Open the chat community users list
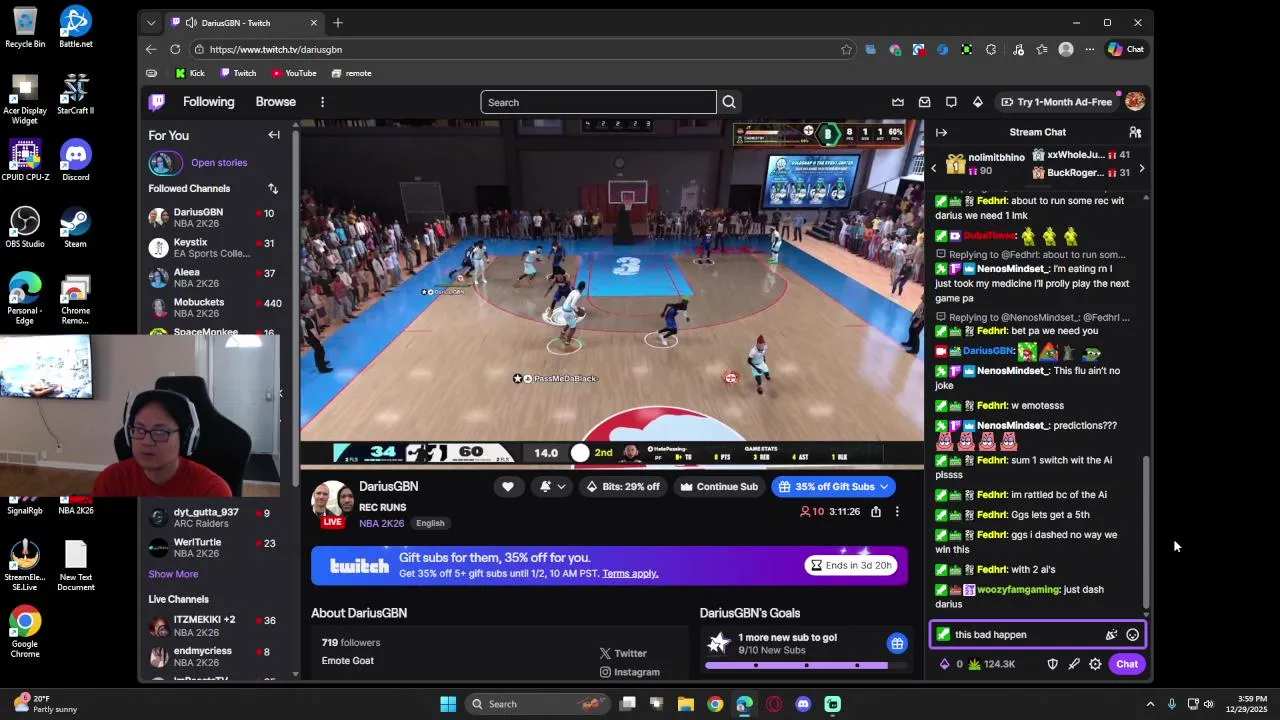The image size is (1280, 720). pos(1135,132)
